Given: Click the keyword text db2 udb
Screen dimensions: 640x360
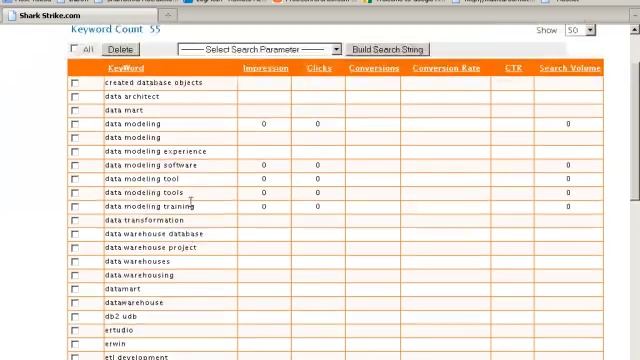Looking at the screenshot, I should tap(121, 317).
